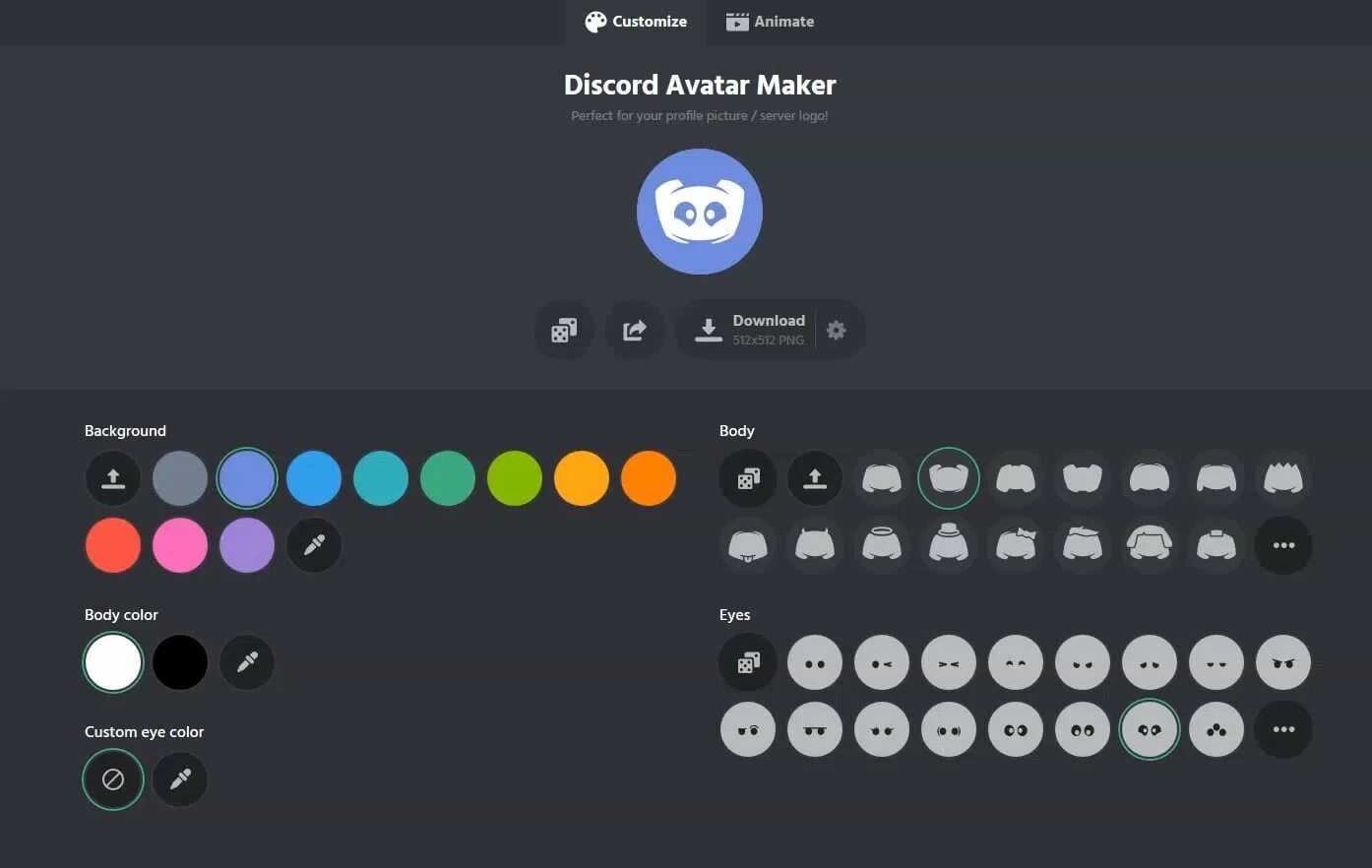Image resolution: width=1372 pixels, height=868 pixels.
Task: Select the first classic body shape
Action: [882, 478]
